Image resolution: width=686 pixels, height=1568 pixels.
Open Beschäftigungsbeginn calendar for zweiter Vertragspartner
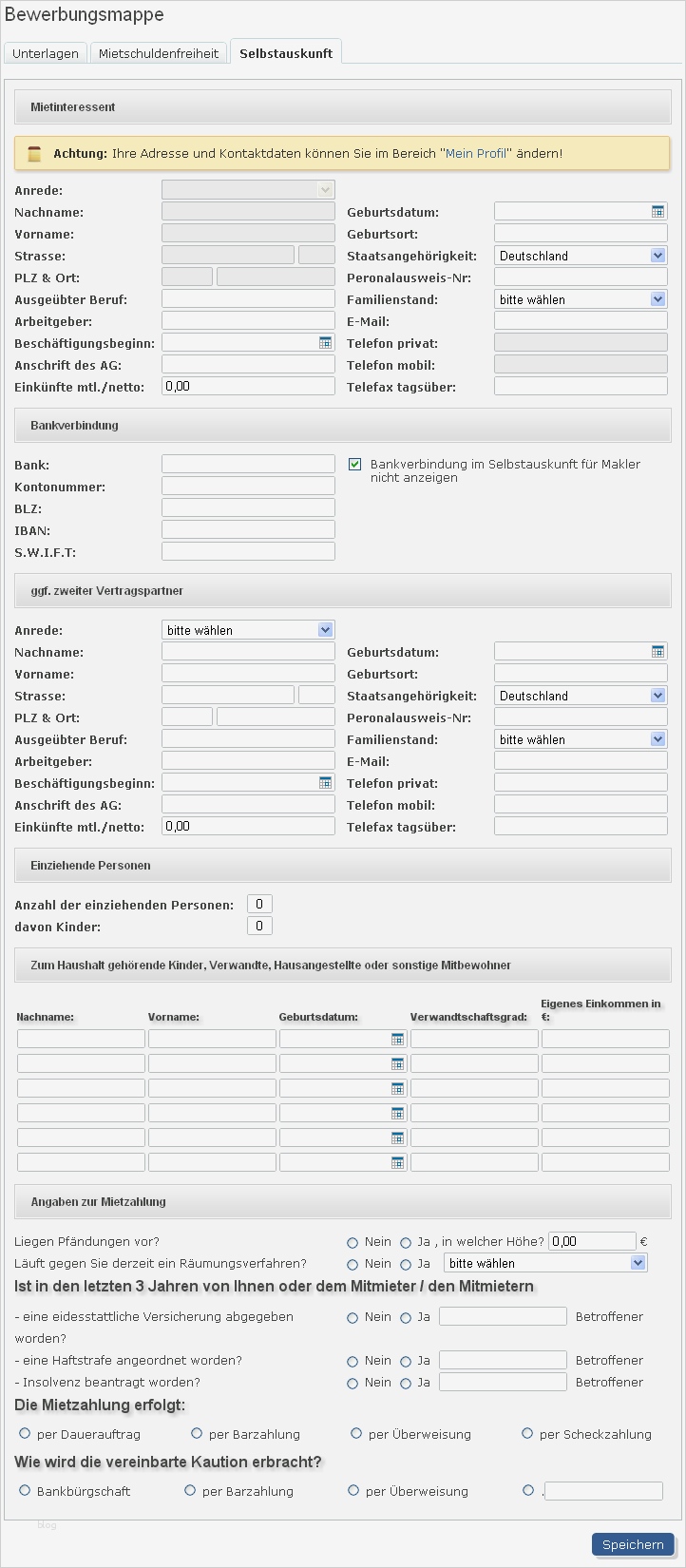327,782
